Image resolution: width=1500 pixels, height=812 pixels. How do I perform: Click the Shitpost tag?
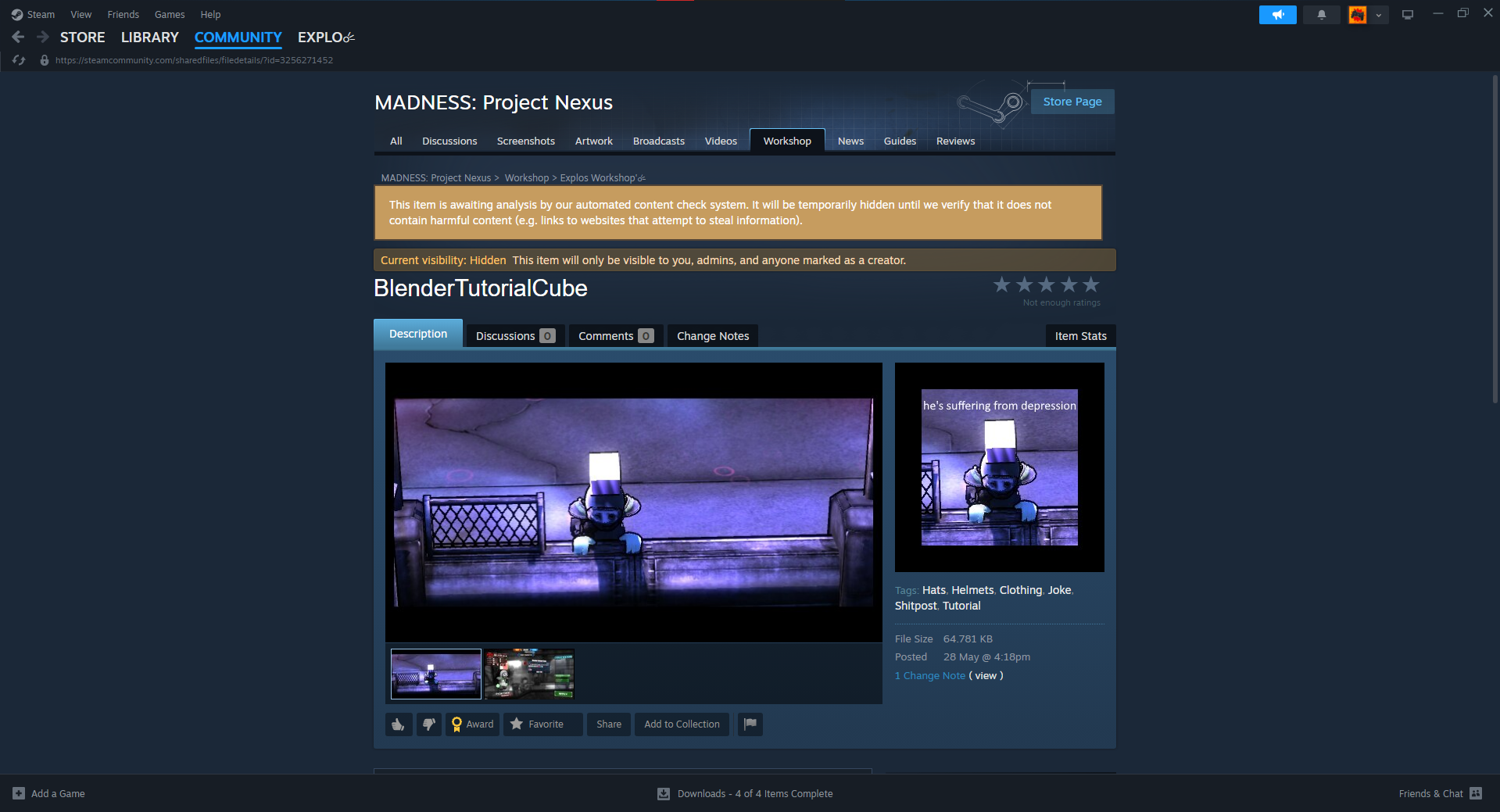click(916, 606)
